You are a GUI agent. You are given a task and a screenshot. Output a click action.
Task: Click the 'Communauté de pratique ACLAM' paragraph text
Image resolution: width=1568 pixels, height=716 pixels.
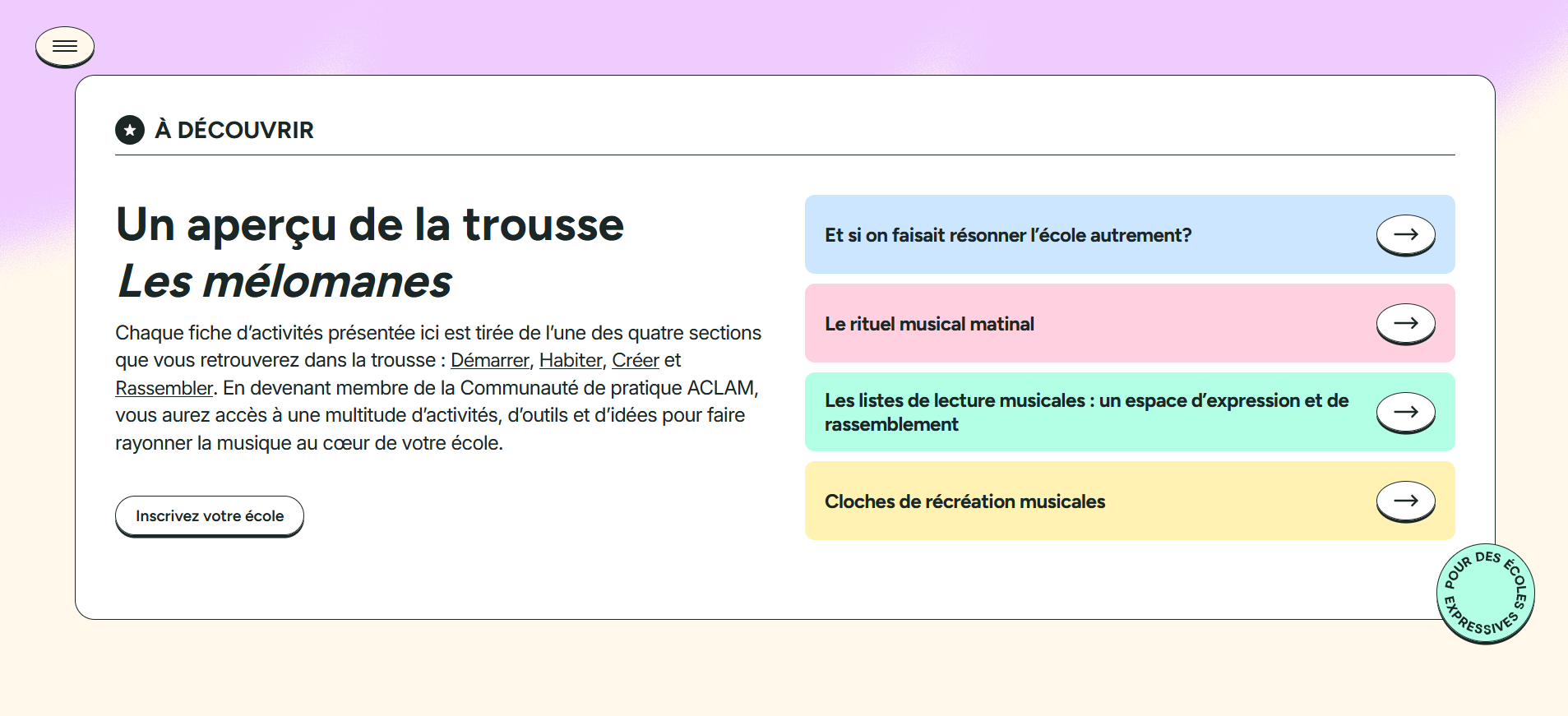click(x=607, y=388)
